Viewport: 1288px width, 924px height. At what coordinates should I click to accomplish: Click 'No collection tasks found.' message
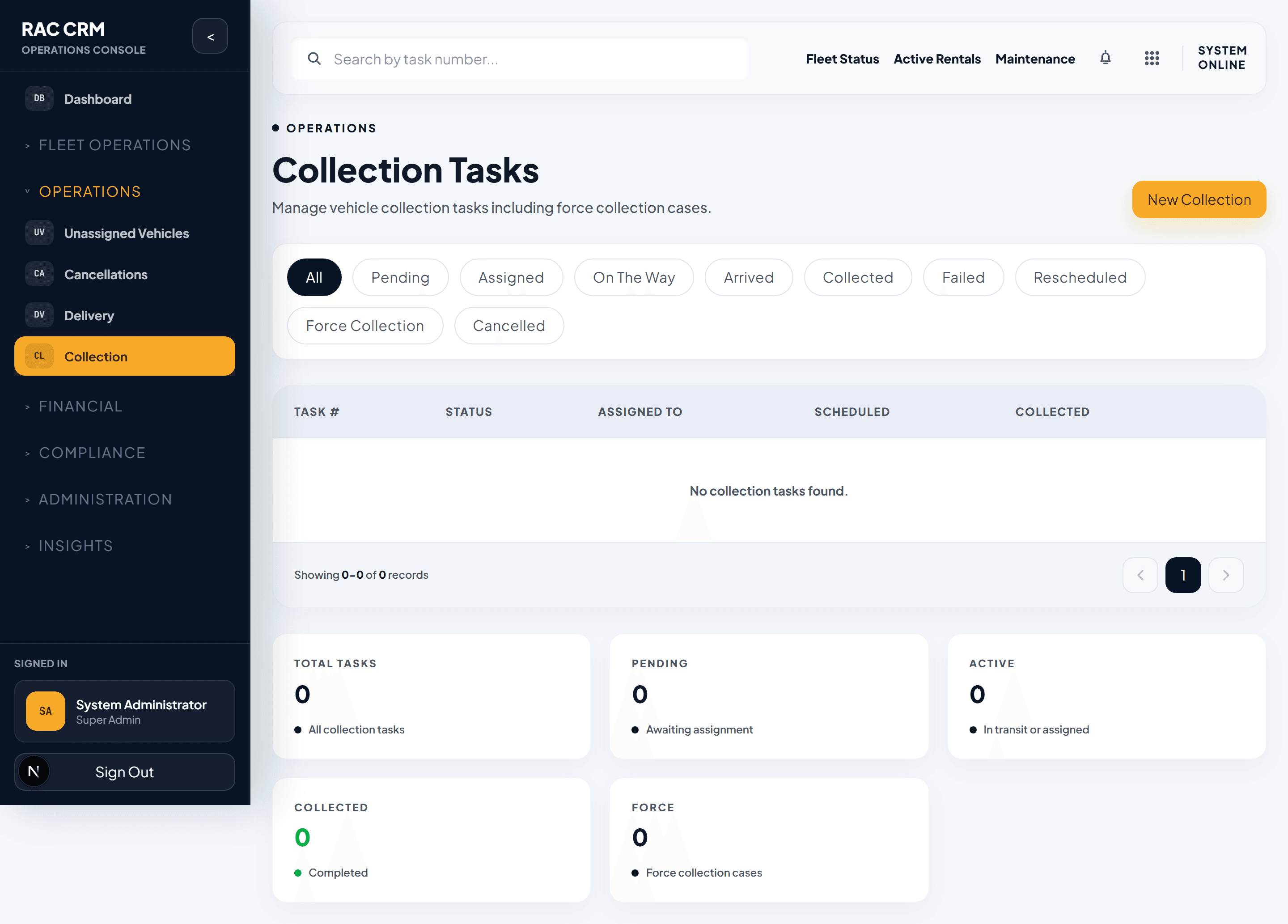point(768,491)
